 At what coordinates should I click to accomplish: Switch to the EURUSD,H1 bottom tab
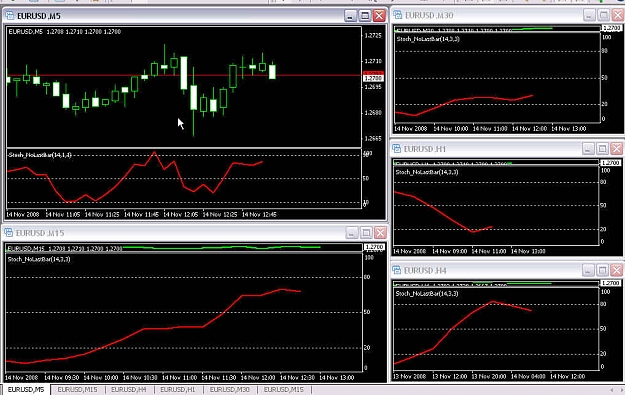178,389
